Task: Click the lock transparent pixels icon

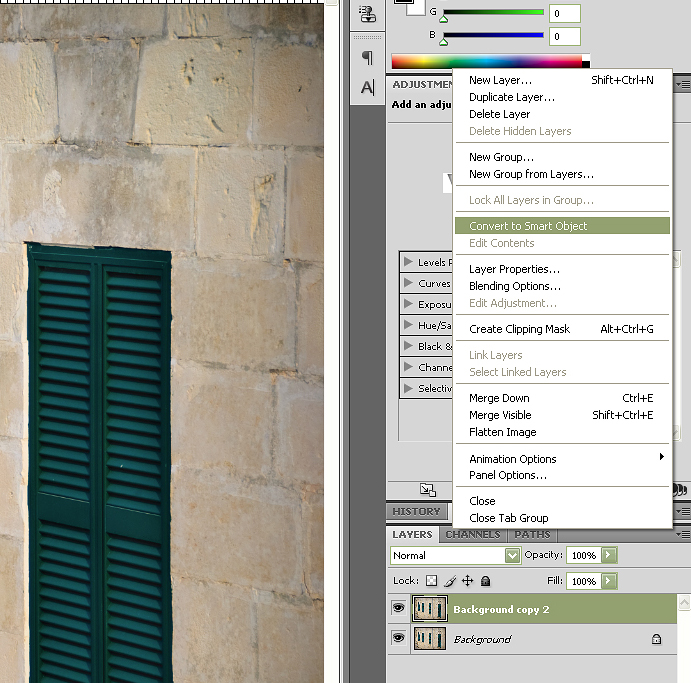Action: coord(431,581)
